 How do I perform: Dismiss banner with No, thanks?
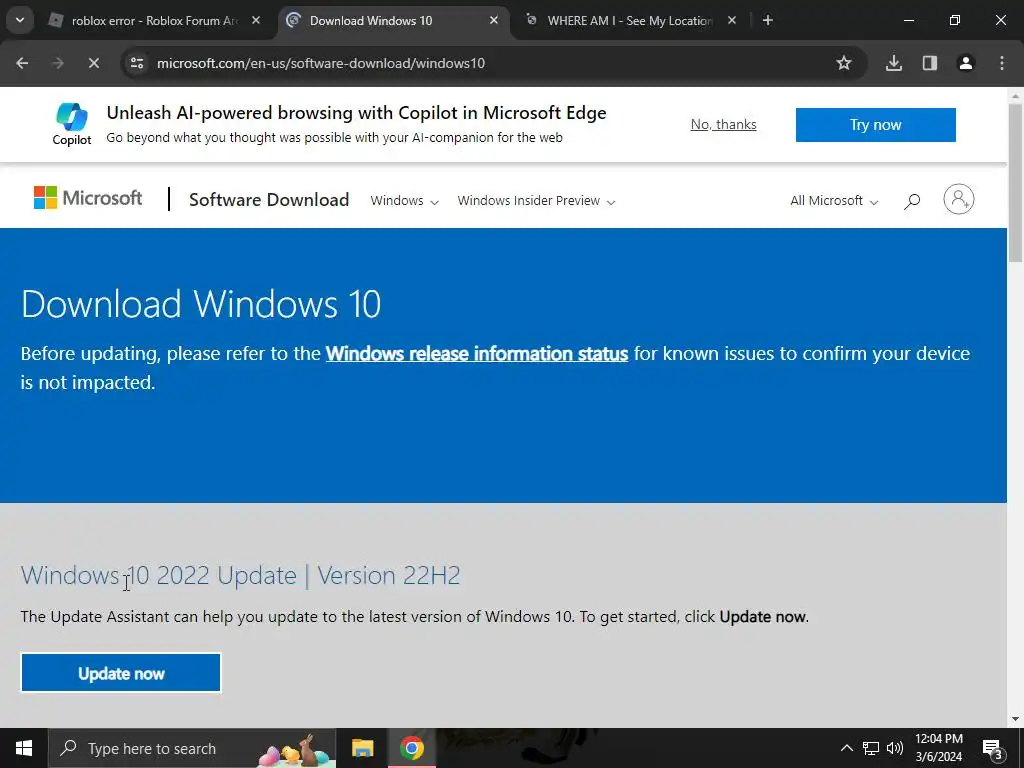[x=723, y=124]
